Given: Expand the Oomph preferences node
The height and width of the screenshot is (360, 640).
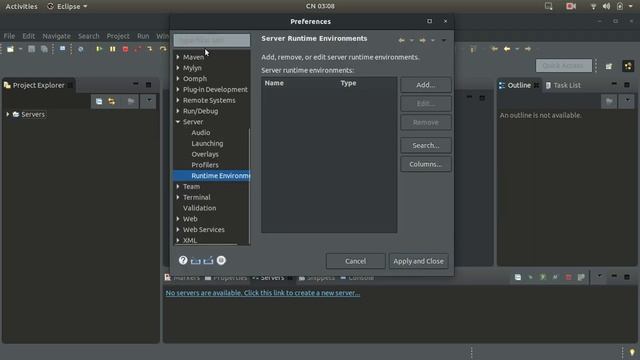Looking at the screenshot, I should (x=178, y=78).
